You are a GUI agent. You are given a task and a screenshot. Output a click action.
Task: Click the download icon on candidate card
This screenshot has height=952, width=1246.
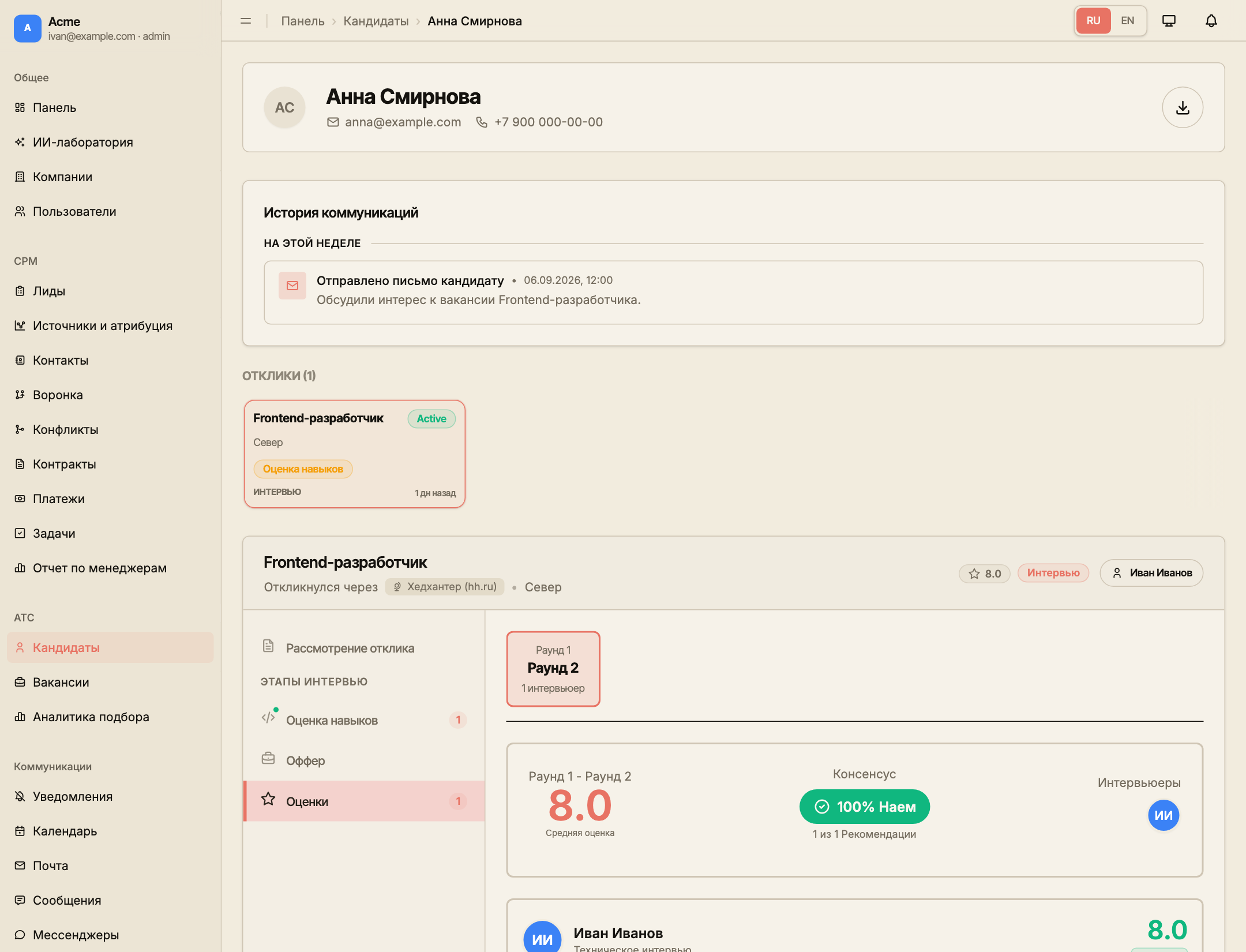tap(1182, 107)
